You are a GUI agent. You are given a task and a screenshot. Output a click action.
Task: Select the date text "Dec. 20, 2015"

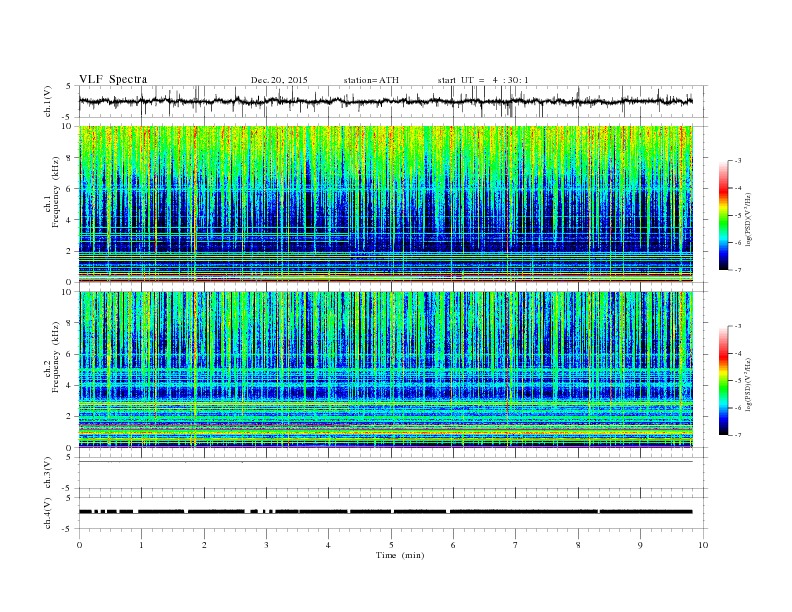pos(279,80)
